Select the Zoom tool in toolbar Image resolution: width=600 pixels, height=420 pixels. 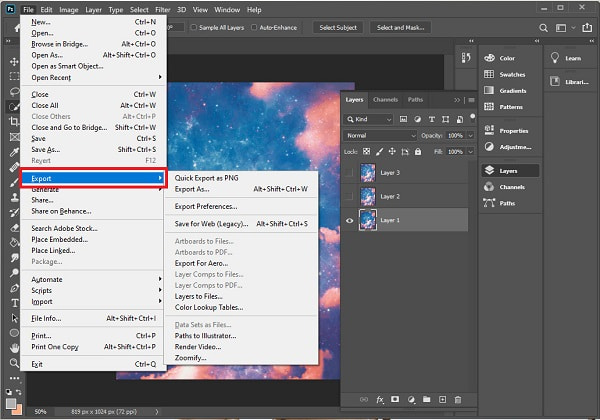click(x=14, y=363)
